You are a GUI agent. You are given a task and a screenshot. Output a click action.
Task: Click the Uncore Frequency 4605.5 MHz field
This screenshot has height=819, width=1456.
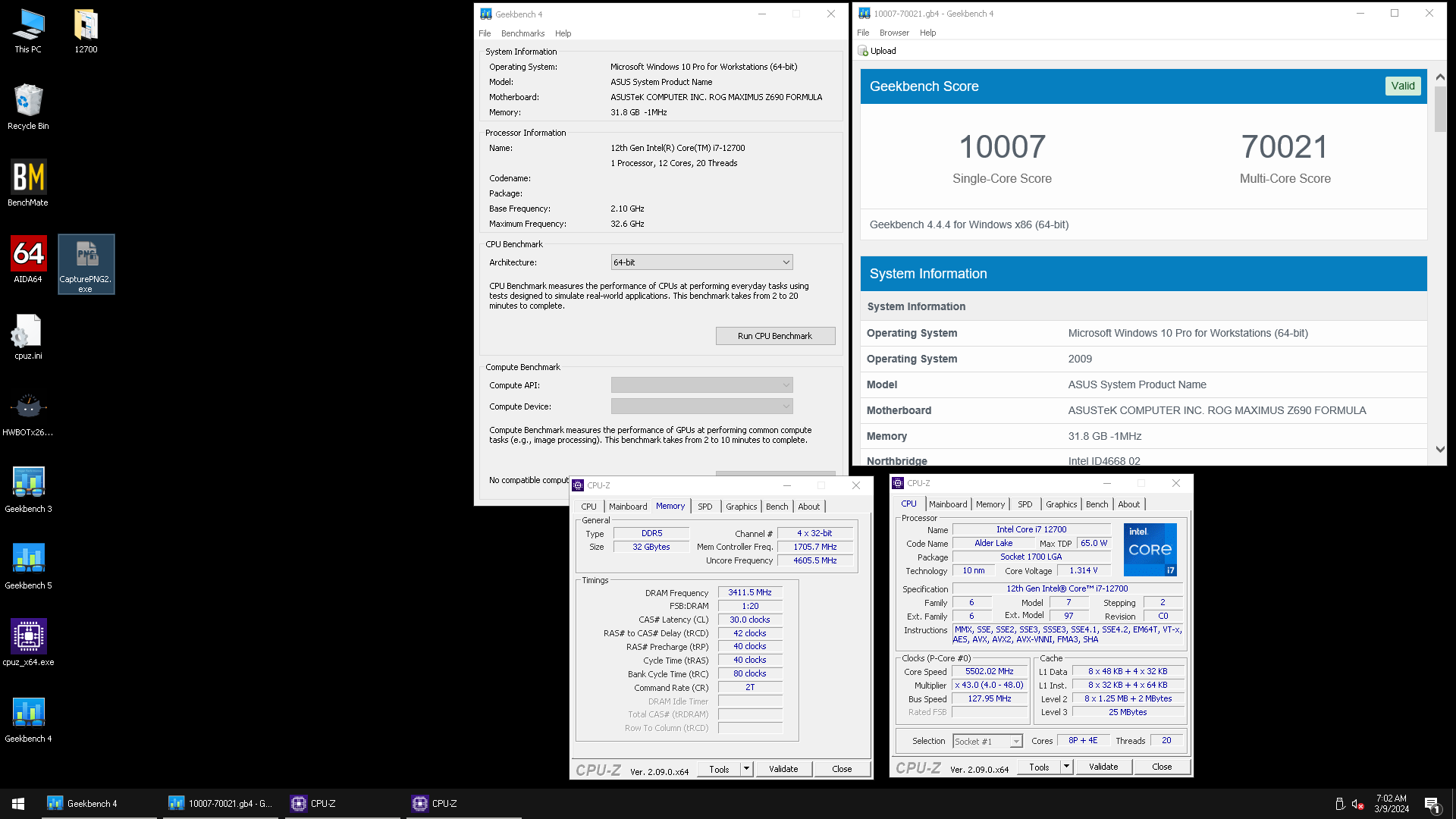(814, 561)
